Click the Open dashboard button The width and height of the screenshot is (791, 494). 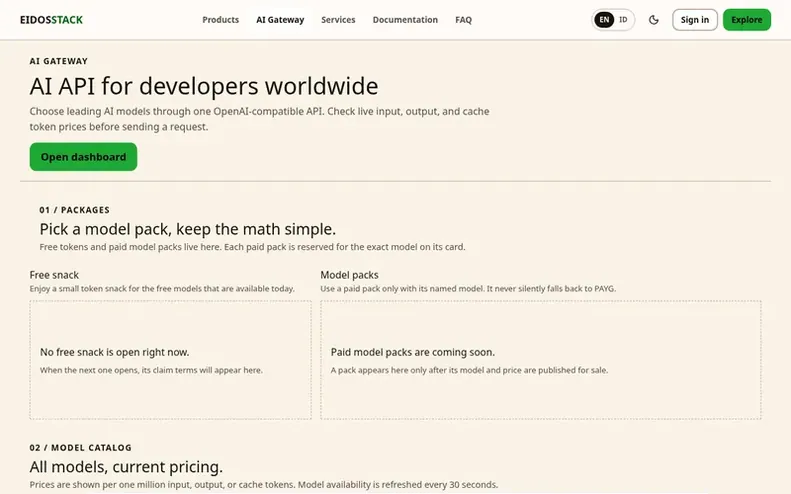(x=83, y=156)
